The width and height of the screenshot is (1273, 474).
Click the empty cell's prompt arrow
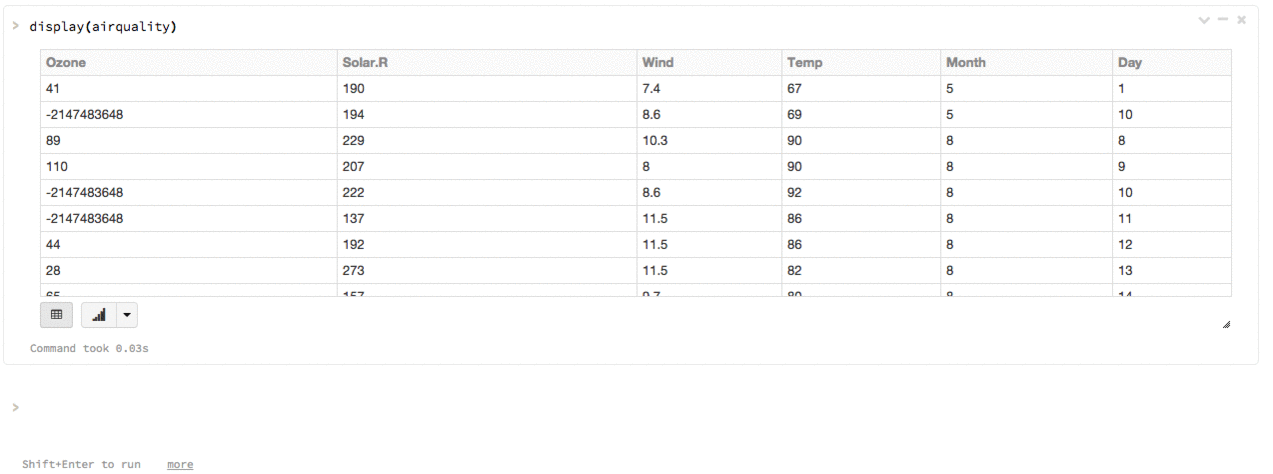click(x=15, y=407)
